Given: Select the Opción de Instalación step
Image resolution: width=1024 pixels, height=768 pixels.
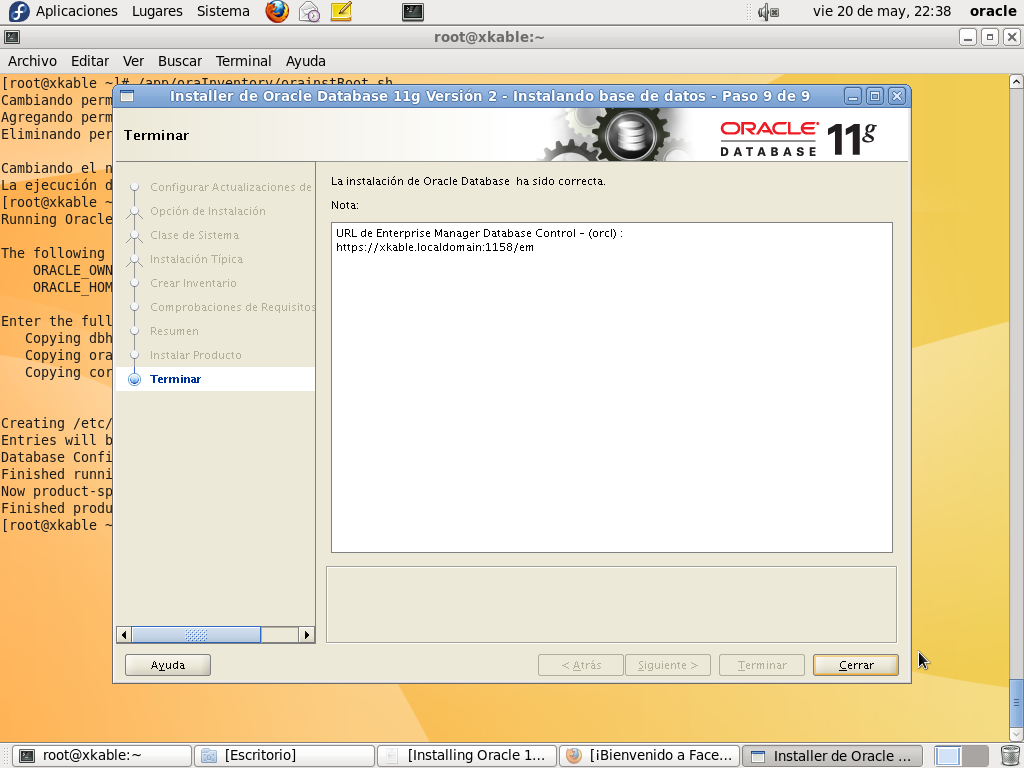Looking at the screenshot, I should click(208, 211).
